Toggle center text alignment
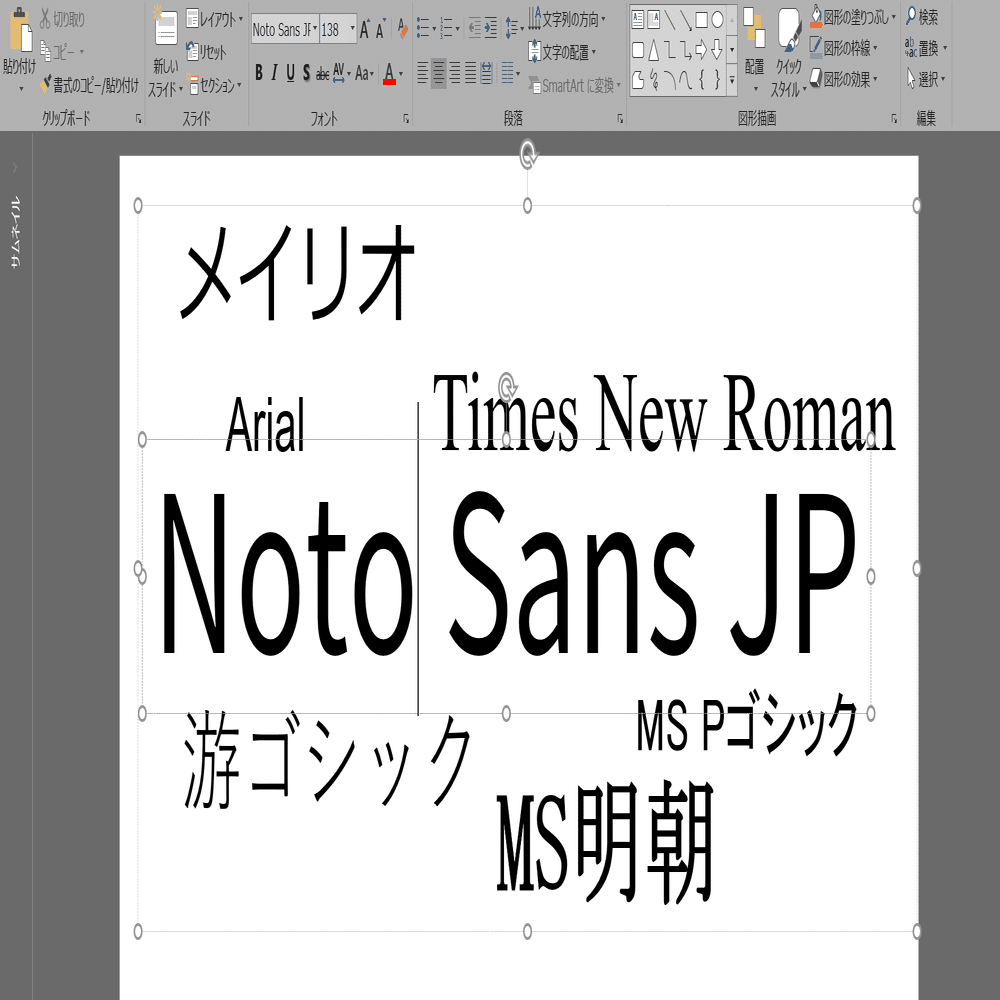 coord(439,73)
